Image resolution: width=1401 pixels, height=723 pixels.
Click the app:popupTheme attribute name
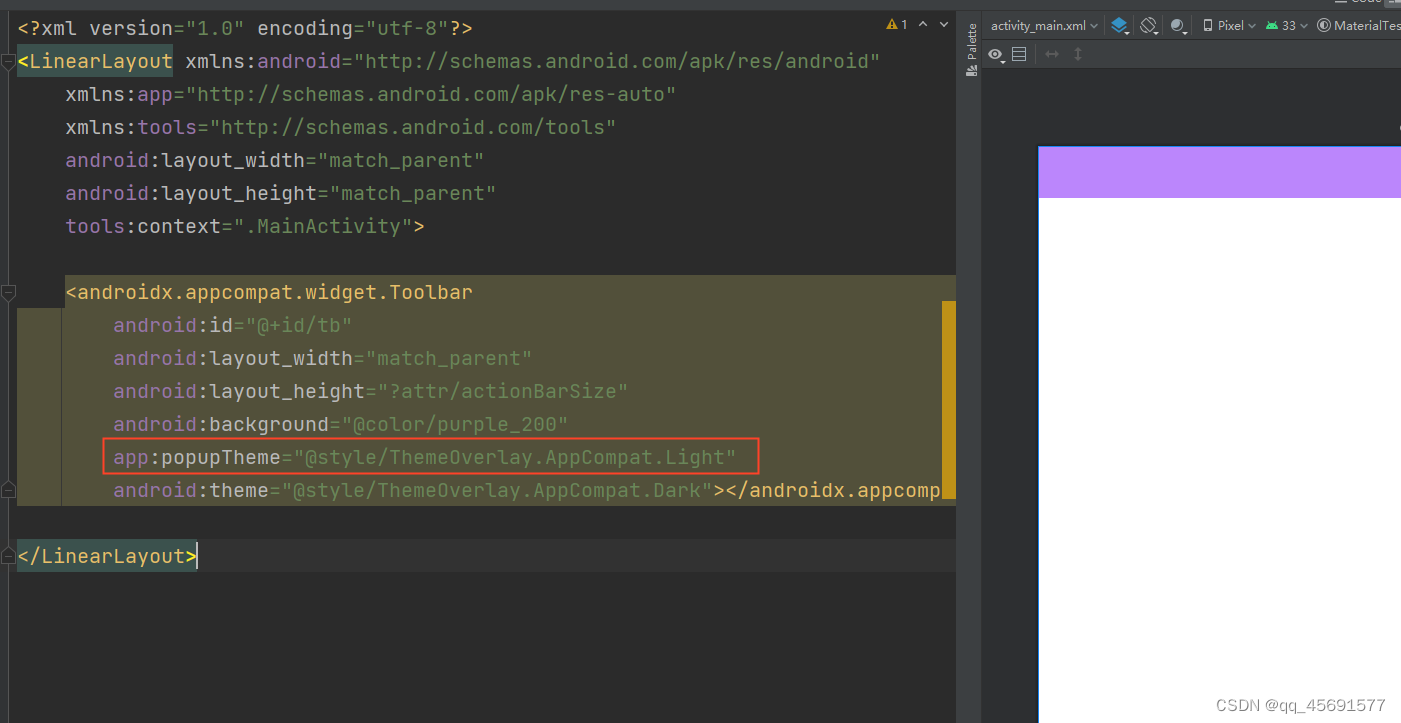pyautogui.click(x=196, y=458)
